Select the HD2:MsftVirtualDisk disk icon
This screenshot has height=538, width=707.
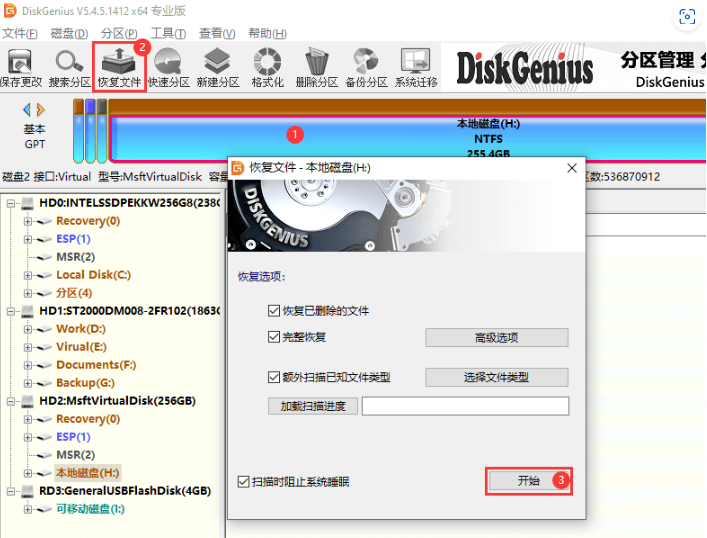[x=28, y=401]
